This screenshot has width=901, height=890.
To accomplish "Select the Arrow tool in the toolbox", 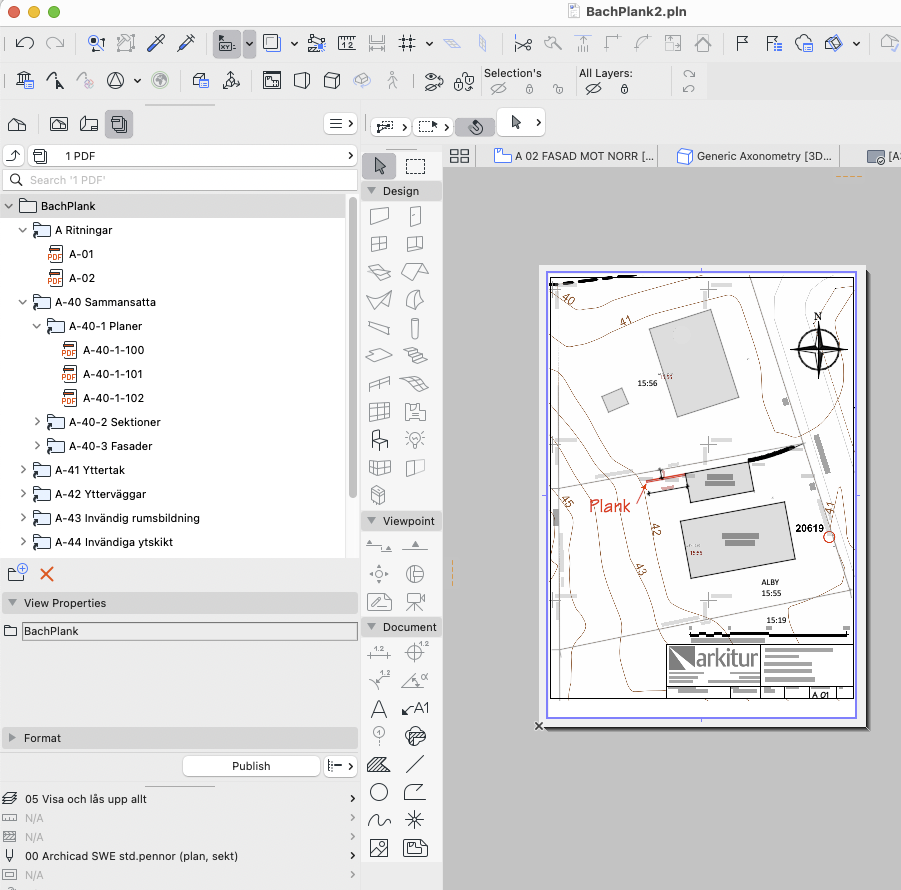I will coord(380,166).
